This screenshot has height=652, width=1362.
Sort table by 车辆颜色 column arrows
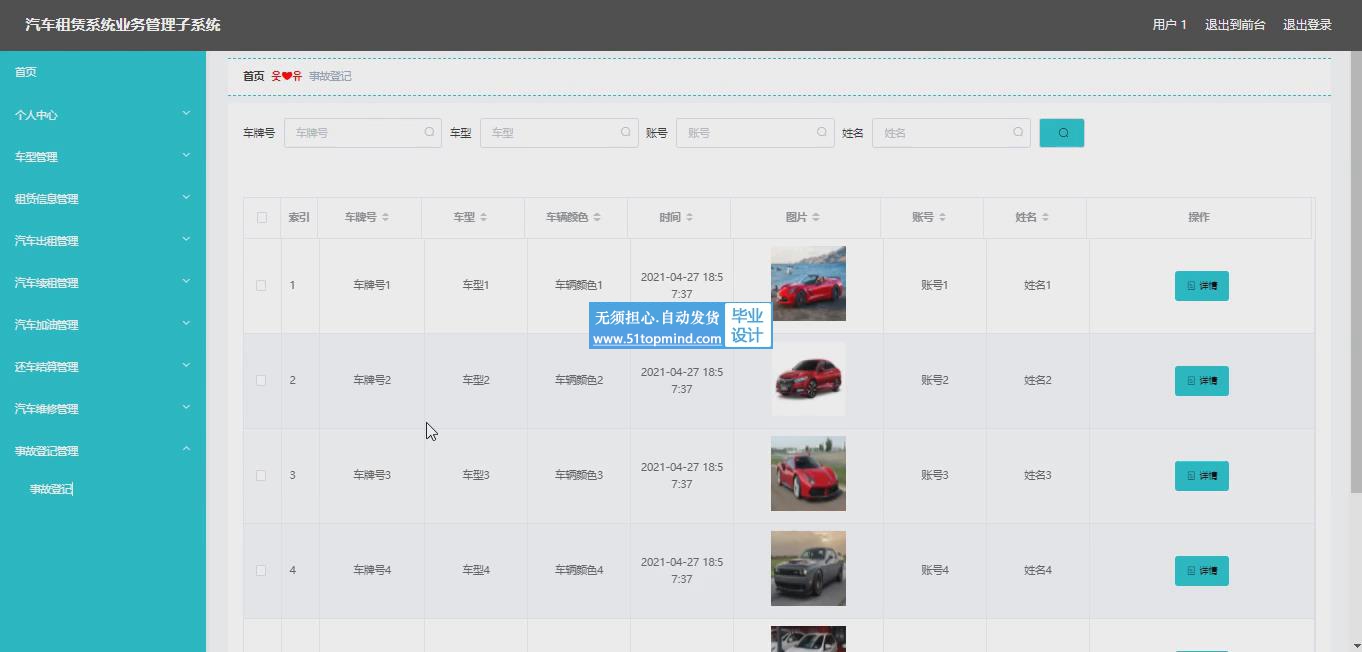pos(598,217)
